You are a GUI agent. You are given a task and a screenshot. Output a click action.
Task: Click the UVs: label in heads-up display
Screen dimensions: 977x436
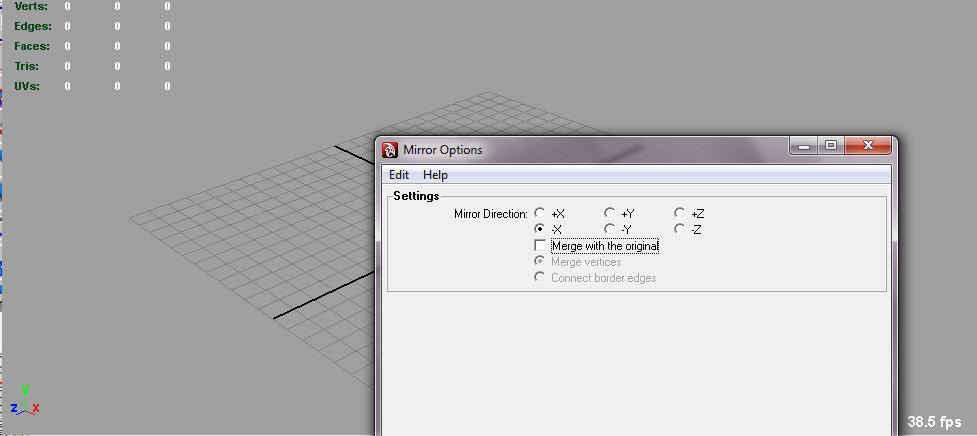pos(27,86)
